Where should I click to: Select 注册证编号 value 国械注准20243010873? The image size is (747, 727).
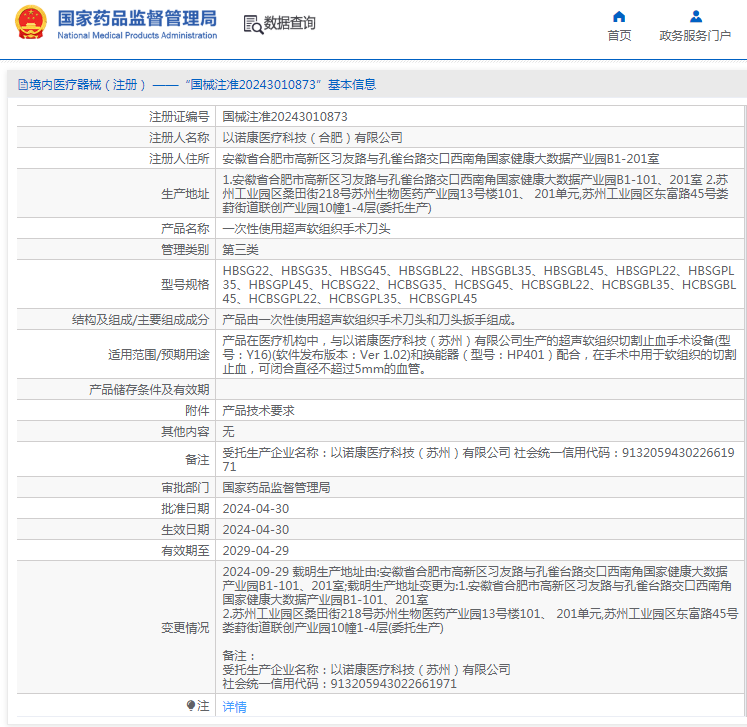285,117
